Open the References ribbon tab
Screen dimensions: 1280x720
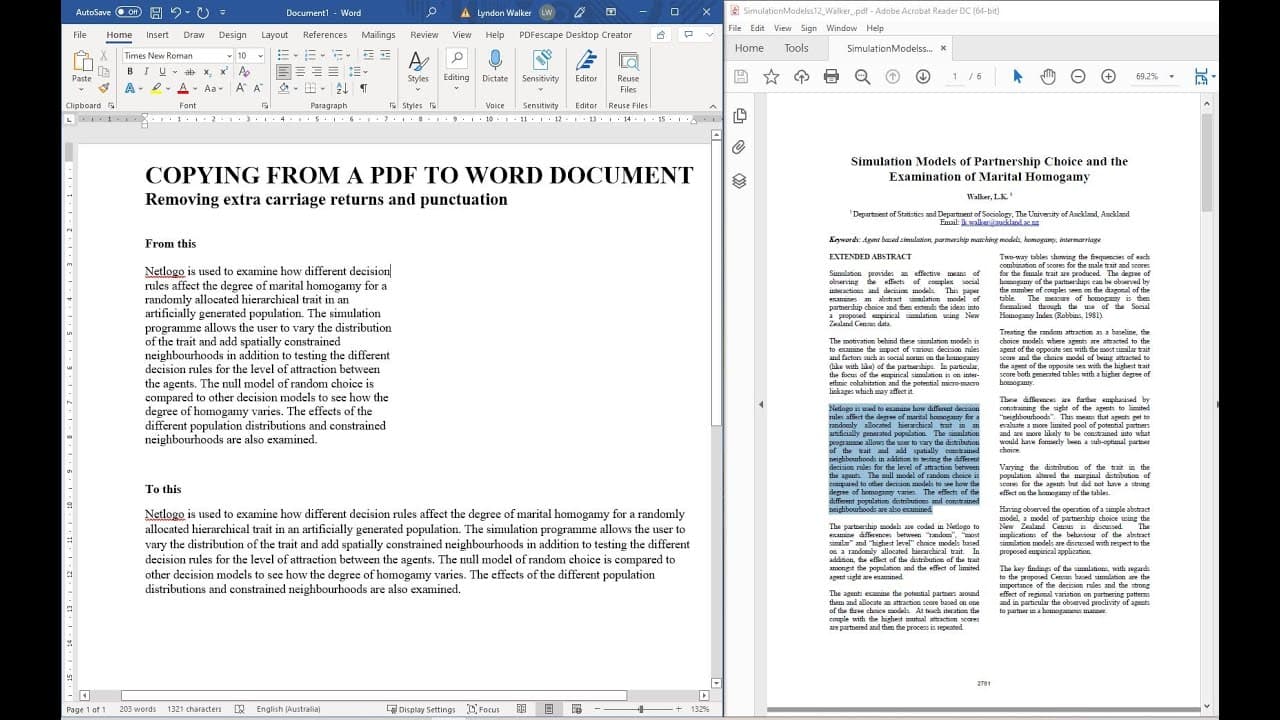coord(325,35)
